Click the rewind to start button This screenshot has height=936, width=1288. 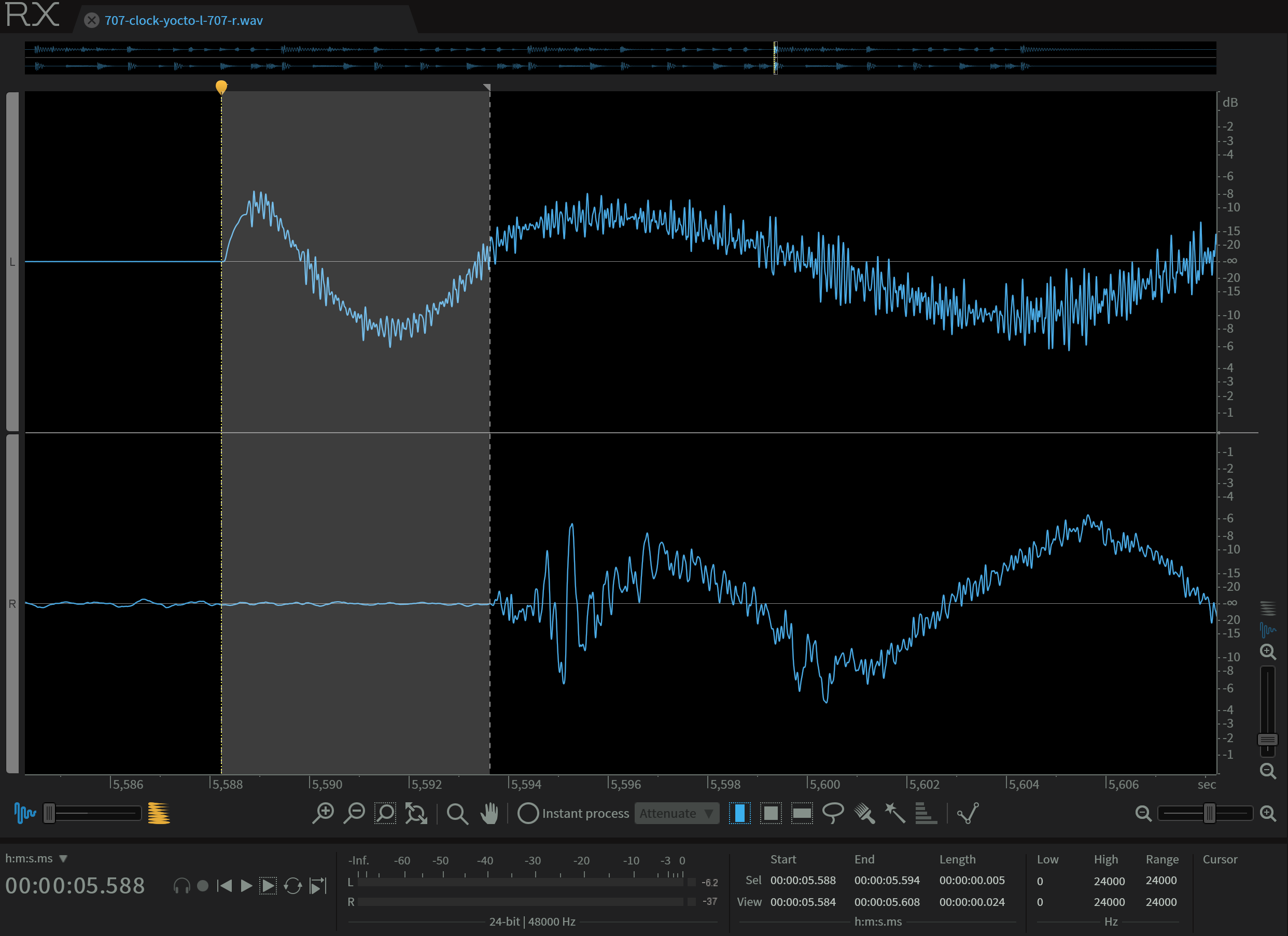(225, 886)
